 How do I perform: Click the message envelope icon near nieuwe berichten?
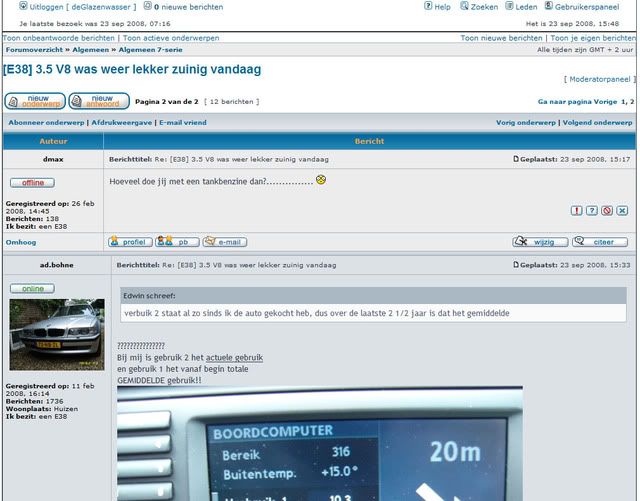(x=147, y=6)
